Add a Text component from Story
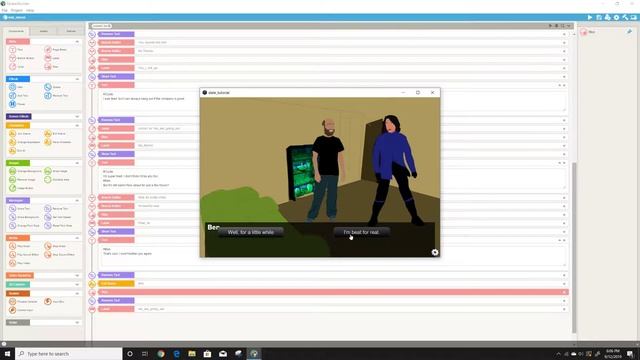The height and width of the screenshot is (360, 640). click(x=16, y=49)
